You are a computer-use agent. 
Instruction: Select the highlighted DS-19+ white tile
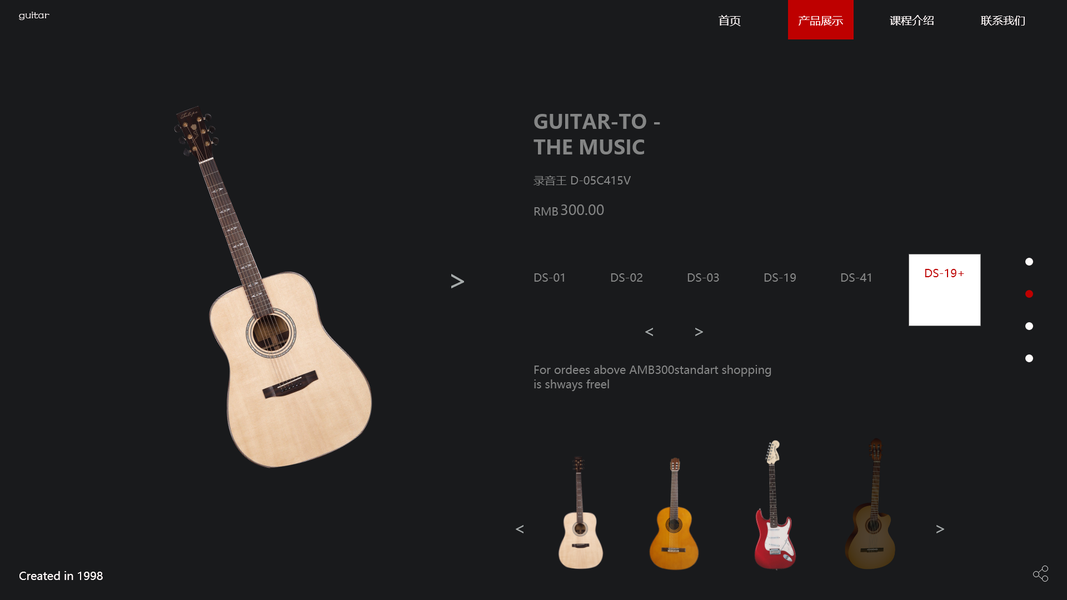(x=945, y=290)
